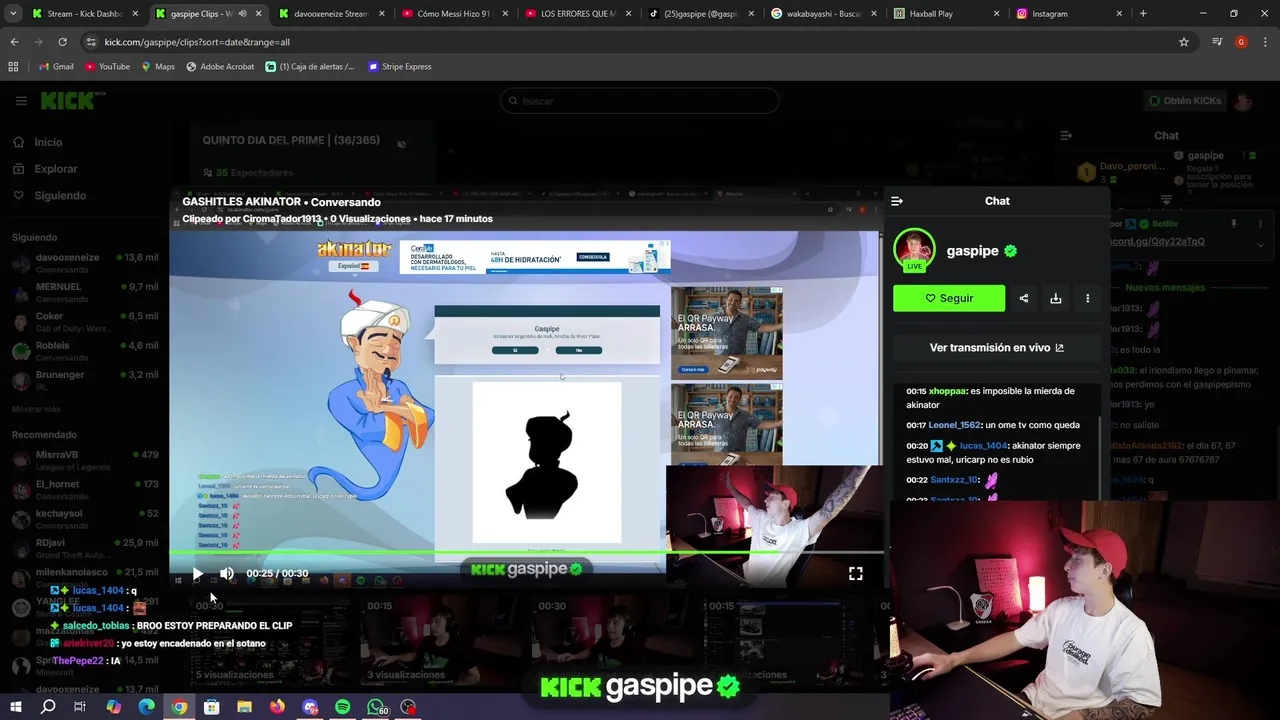Open the bookmarks bar apps grid

(x=13, y=67)
